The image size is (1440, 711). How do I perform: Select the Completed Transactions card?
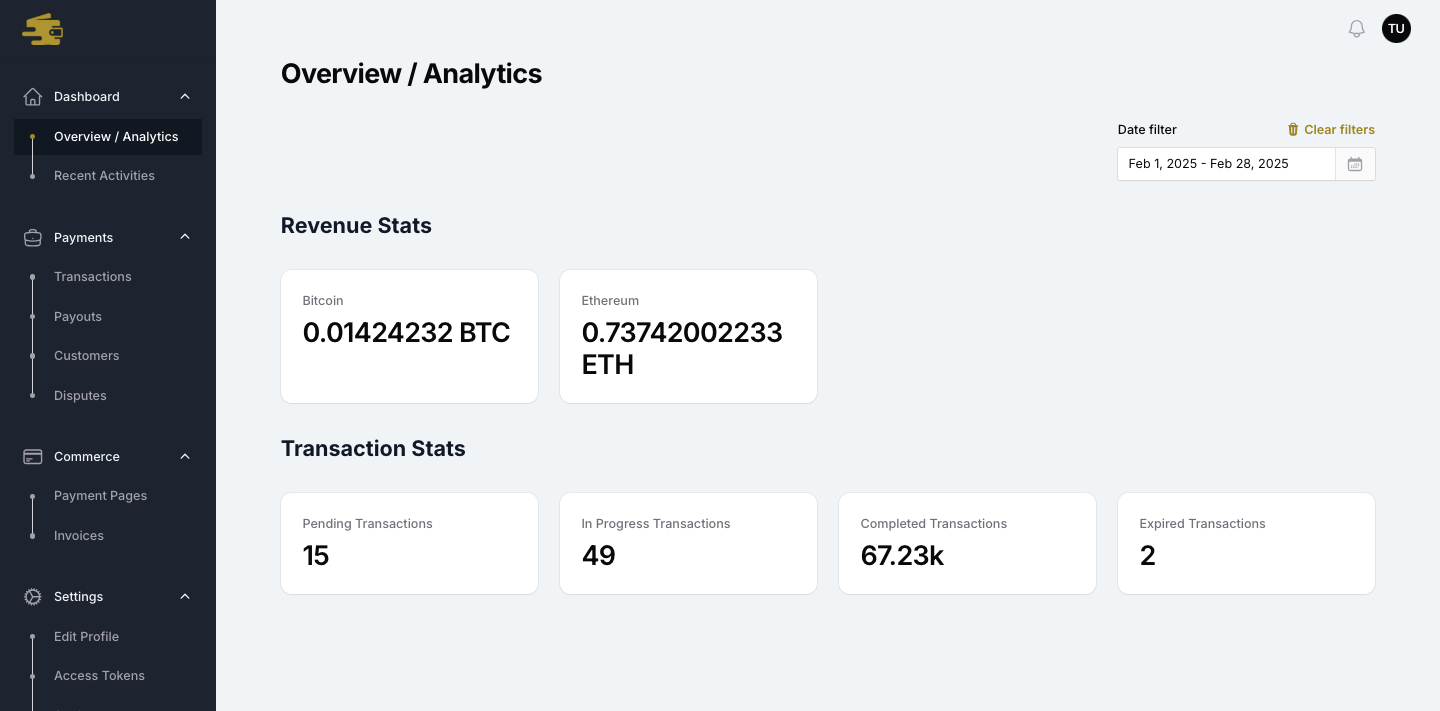[967, 543]
